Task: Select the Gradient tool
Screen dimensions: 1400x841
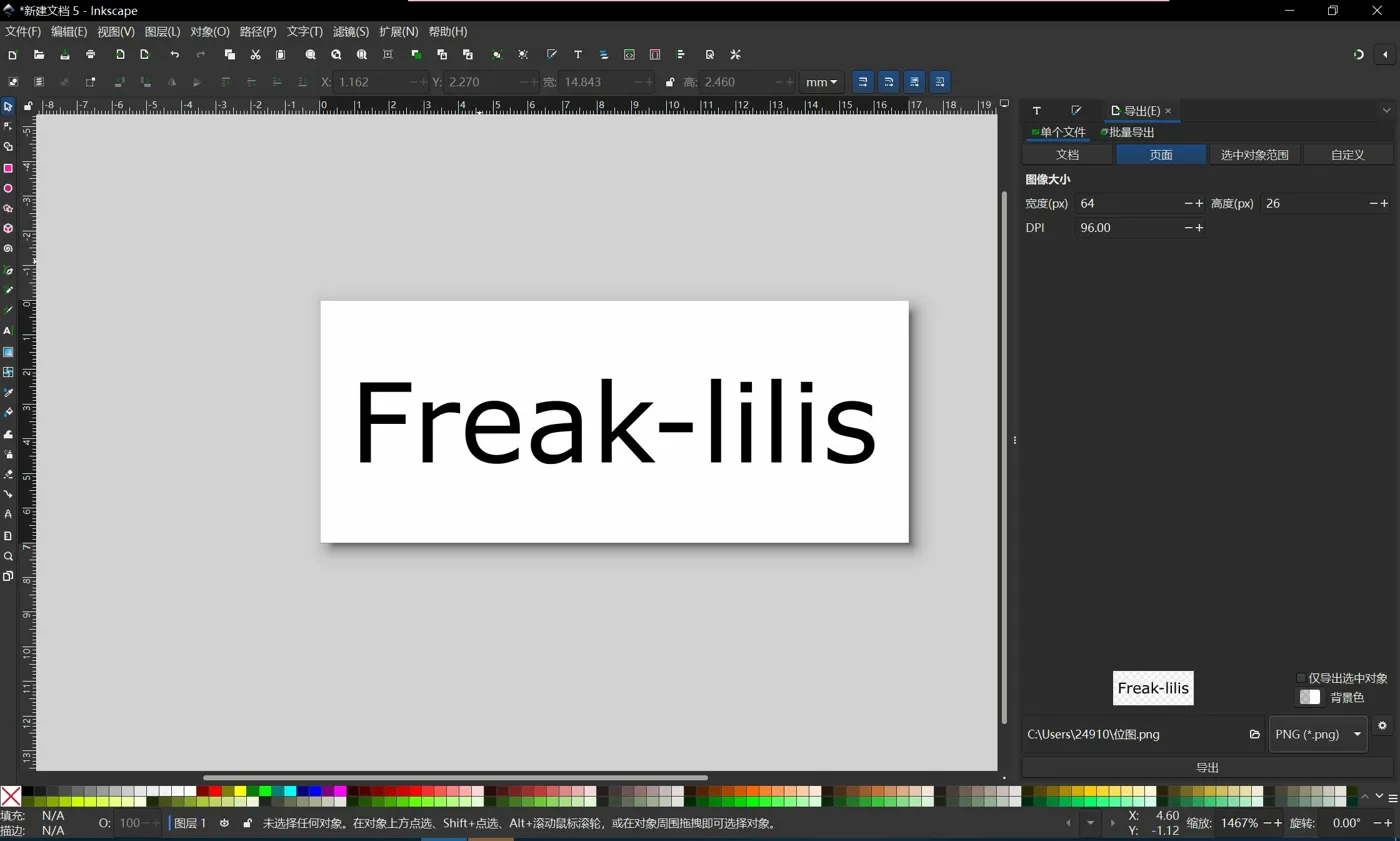Action: tap(8, 351)
